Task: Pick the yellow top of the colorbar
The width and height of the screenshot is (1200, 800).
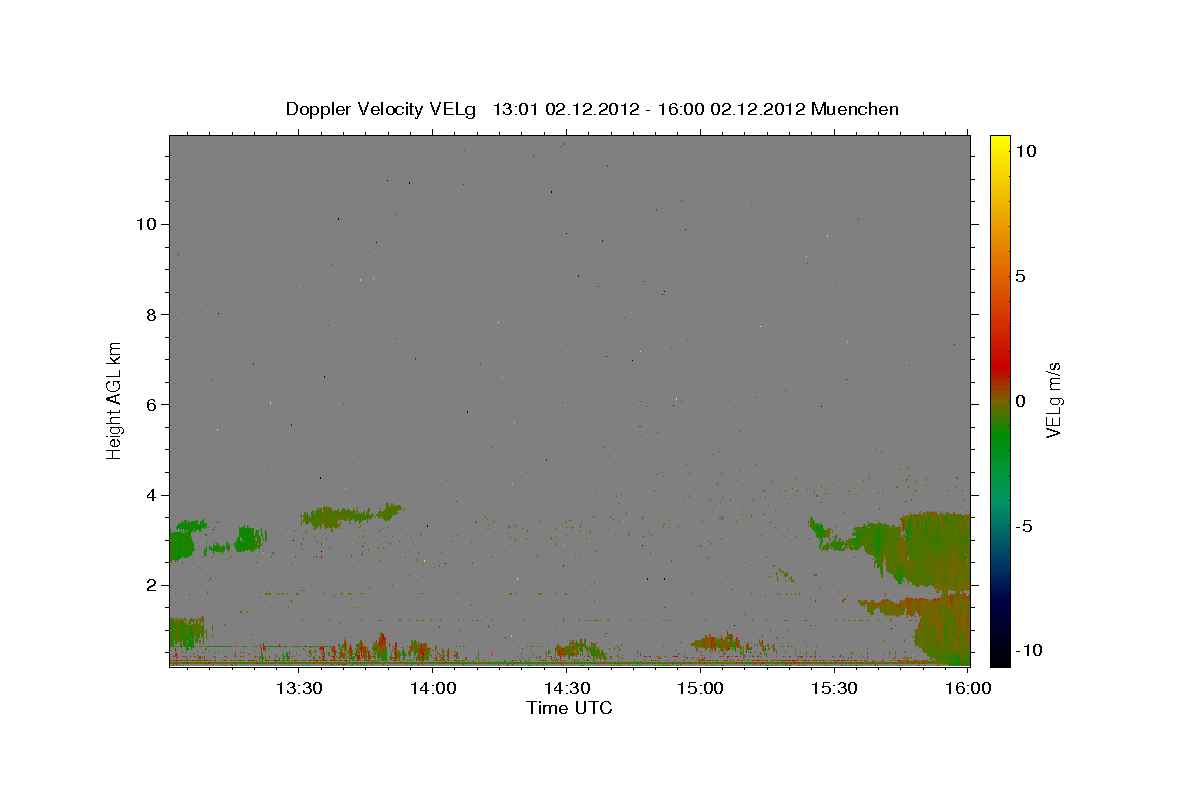Action: (1000, 142)
